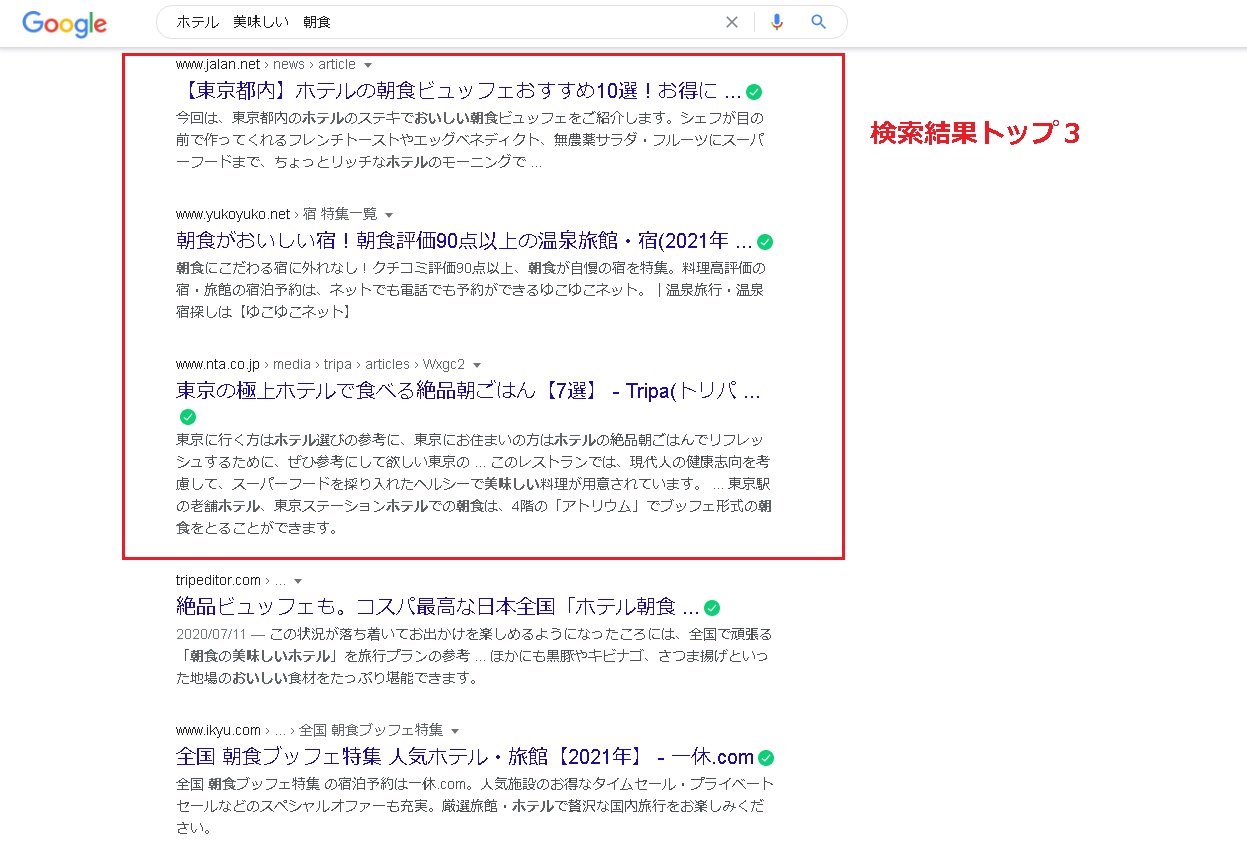Open 全国 朝食ブッフェ特集 一休.com link

[464, 757]
